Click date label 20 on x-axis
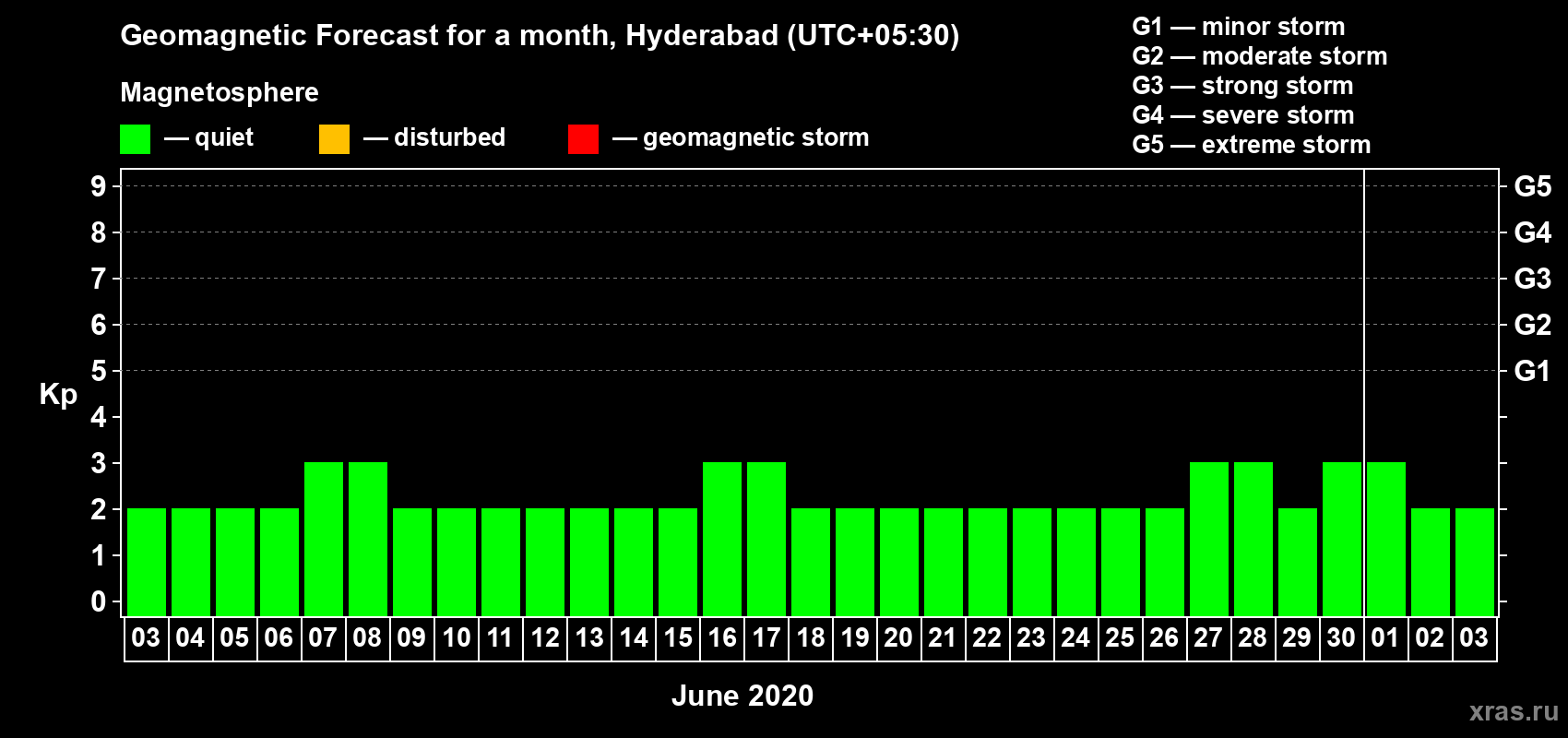Image resolution: width=1568 pixels, height=738 pixels. pyautogui.click(x=898, y=638)
